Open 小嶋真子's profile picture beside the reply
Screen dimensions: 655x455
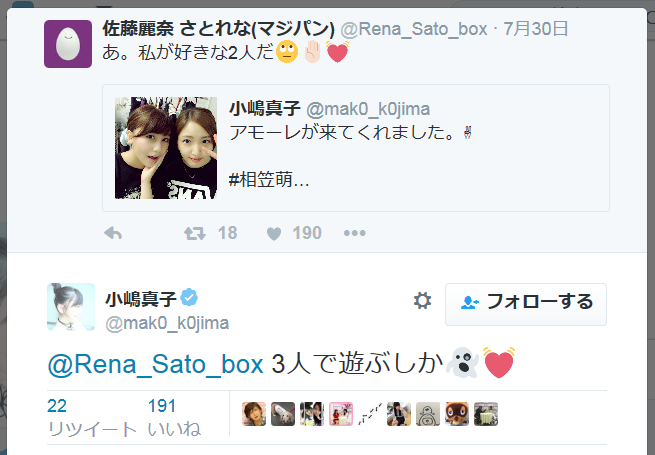71,307
